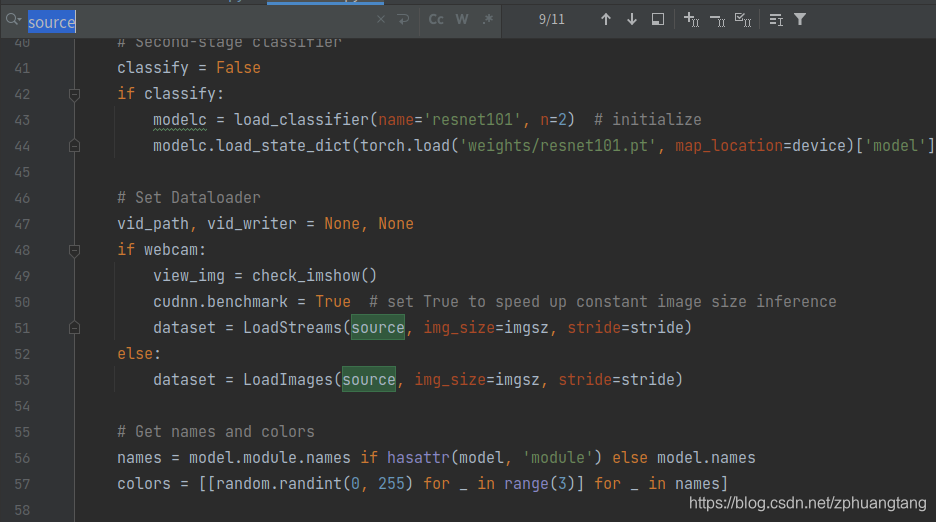Image resolution: width=936 pixels, height=522 pixels.
Task: Click line number 47 in gutter
Action: point(22,224)
